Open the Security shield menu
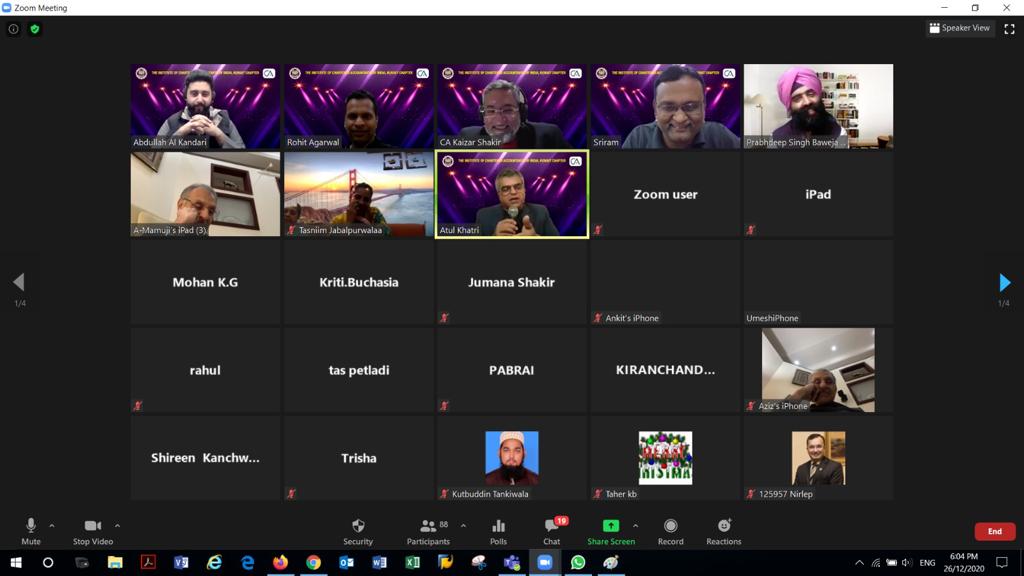Image resolution: width=1024 pixels, height=576 pixels. 358,532
